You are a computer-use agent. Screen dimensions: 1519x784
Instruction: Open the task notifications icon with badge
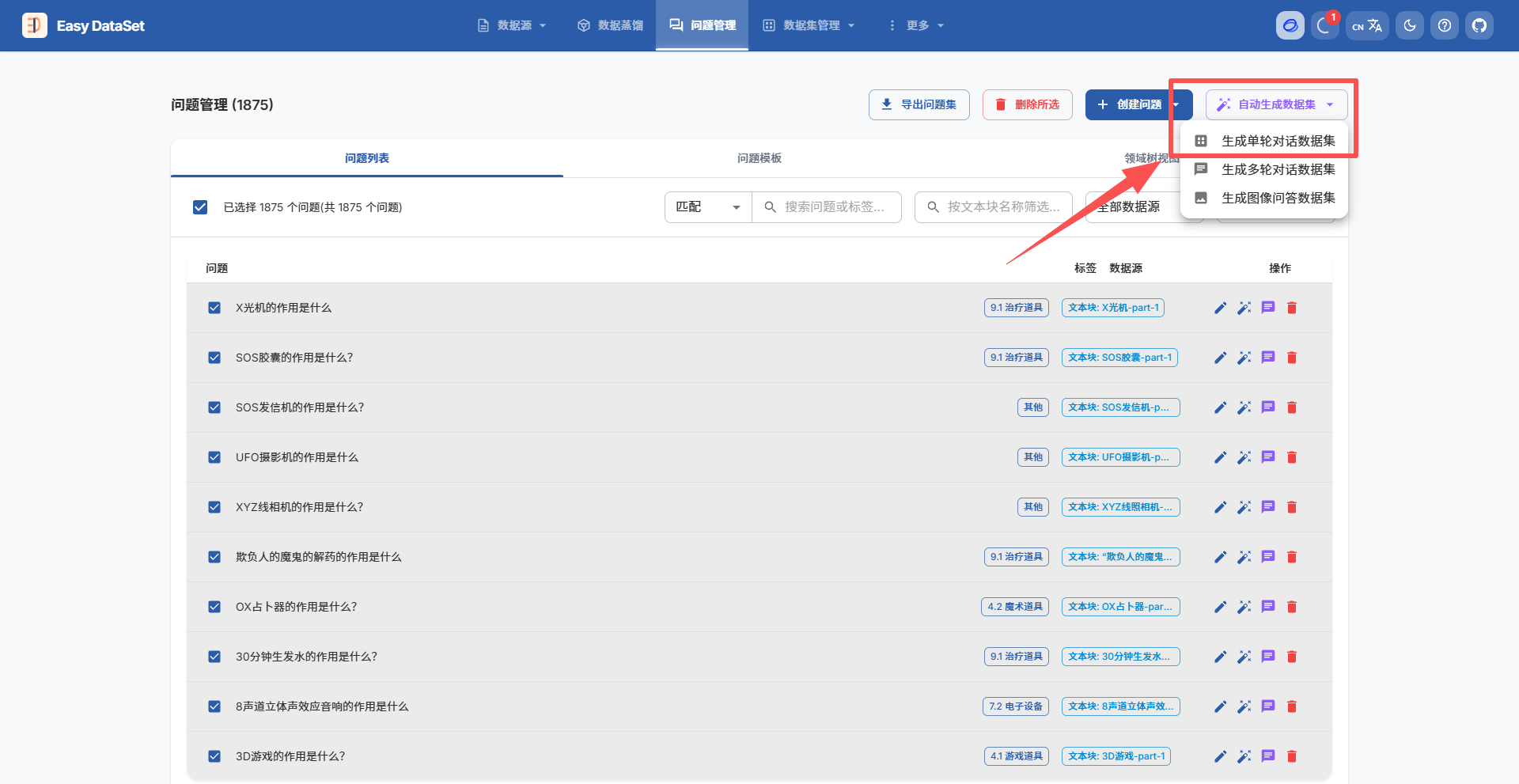point(1324,25)
